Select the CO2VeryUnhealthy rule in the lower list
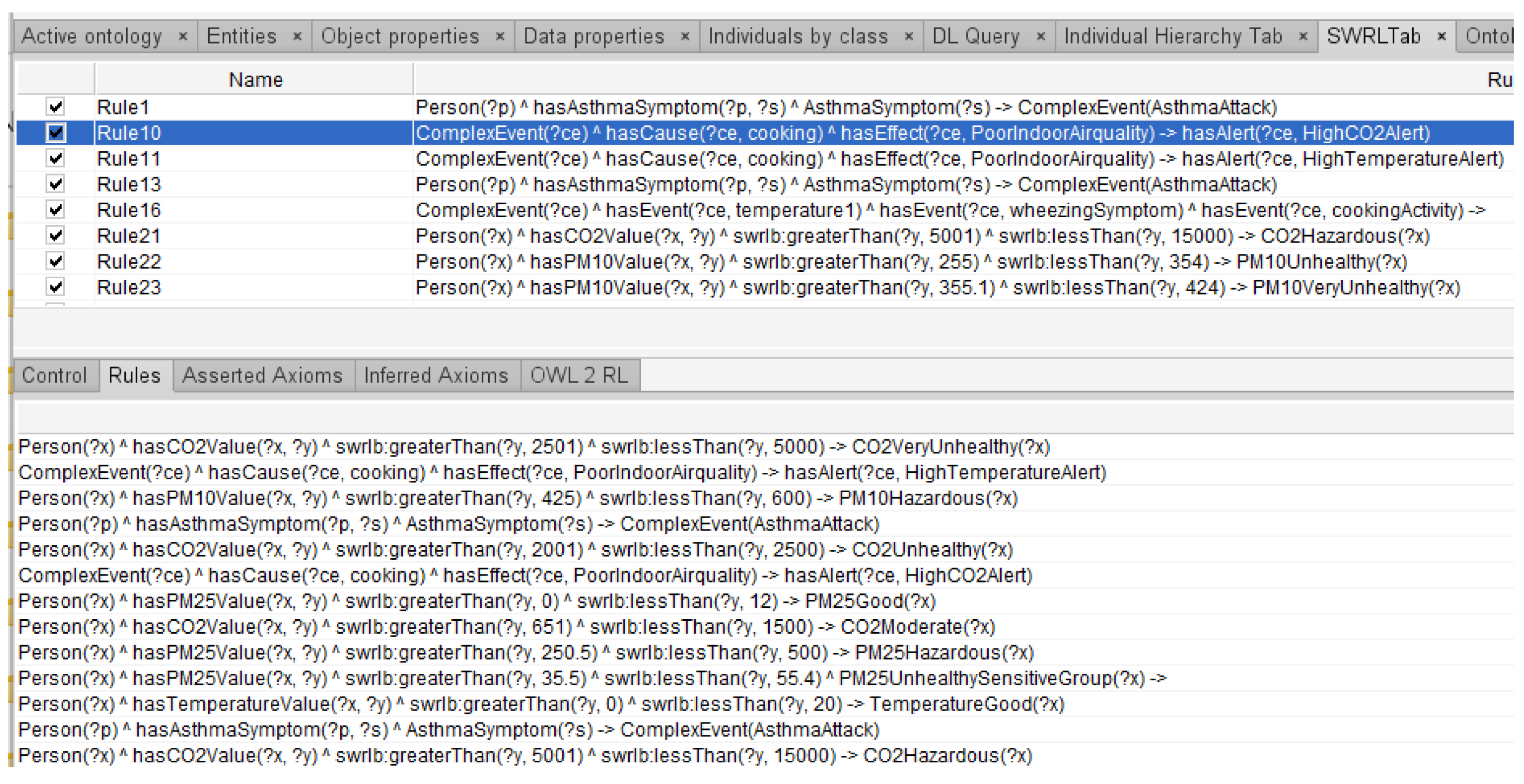Screen dimensions: 1524x784 point(533,447)
